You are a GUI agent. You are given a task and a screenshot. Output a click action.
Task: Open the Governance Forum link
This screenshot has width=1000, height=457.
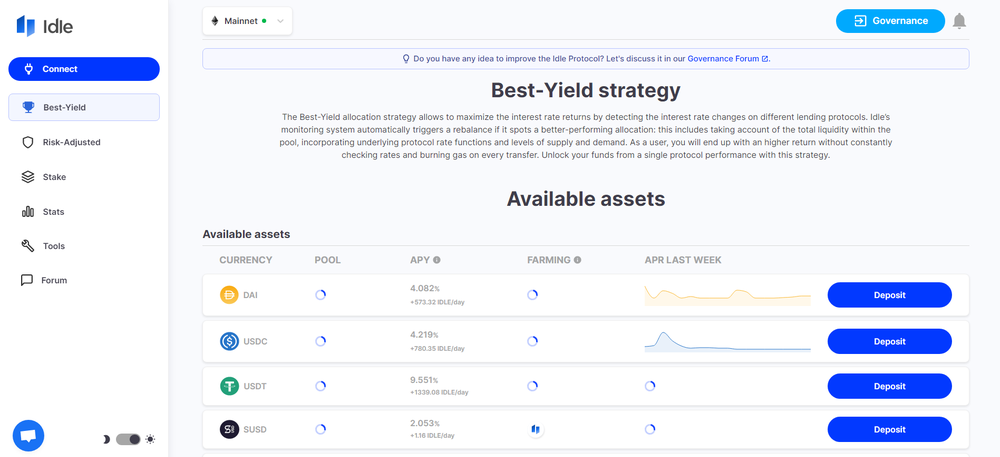tap(728, 59)
